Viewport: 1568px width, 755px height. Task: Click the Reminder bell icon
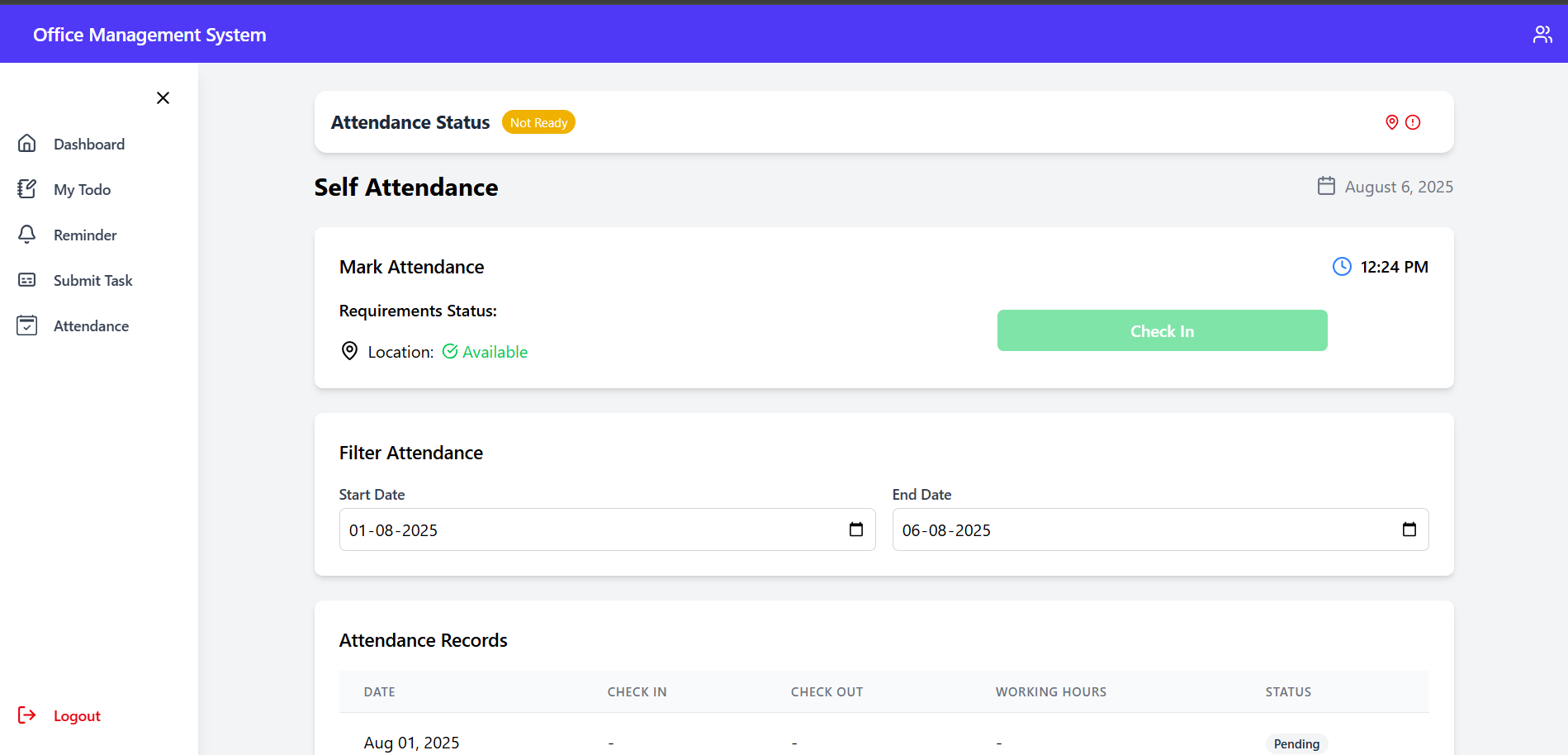27,235
